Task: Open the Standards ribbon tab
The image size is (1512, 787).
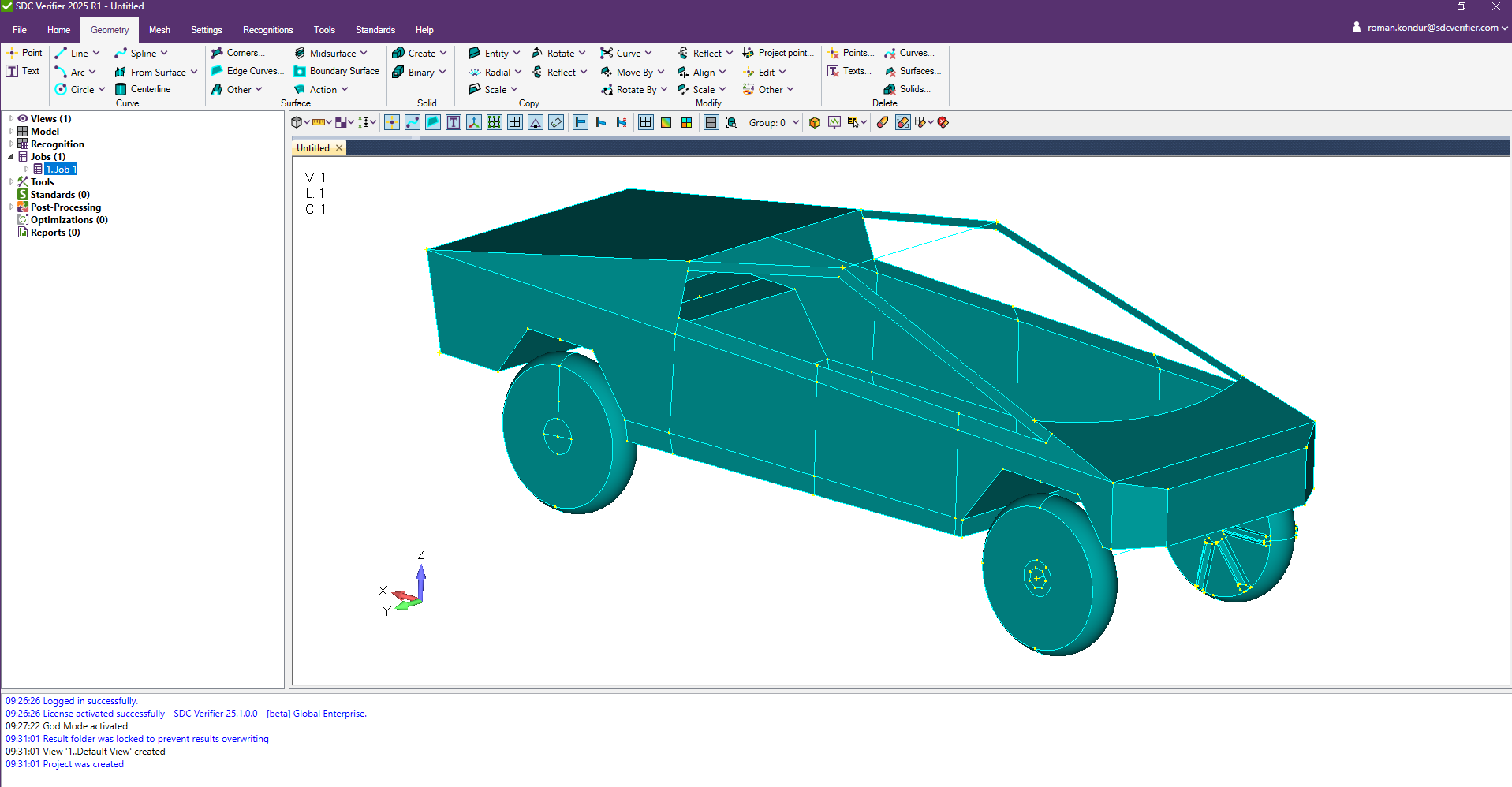Action: coord(375,30)
